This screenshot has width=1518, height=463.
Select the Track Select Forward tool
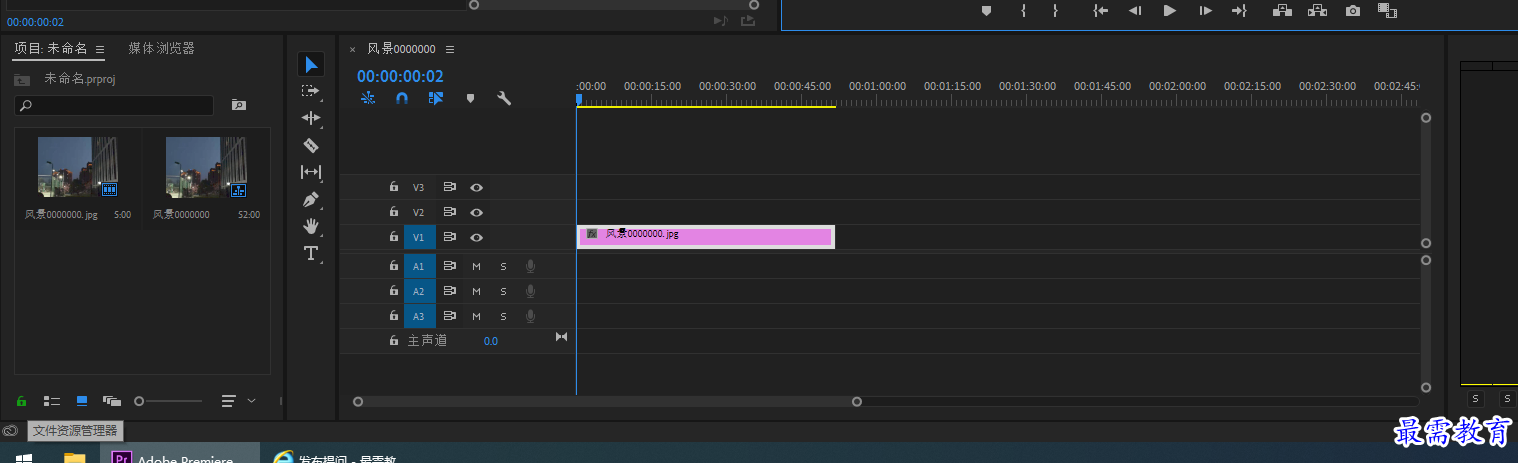click(x=311, y=91)
